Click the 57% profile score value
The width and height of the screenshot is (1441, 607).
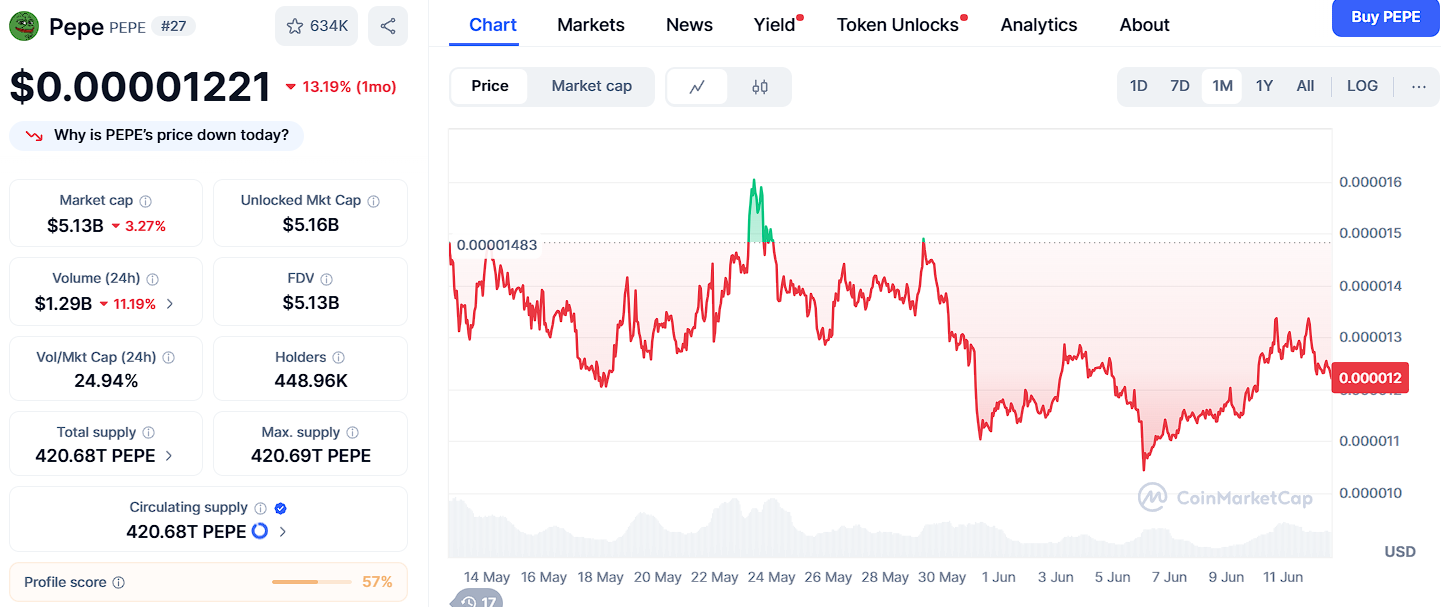[x=377, y=582]
